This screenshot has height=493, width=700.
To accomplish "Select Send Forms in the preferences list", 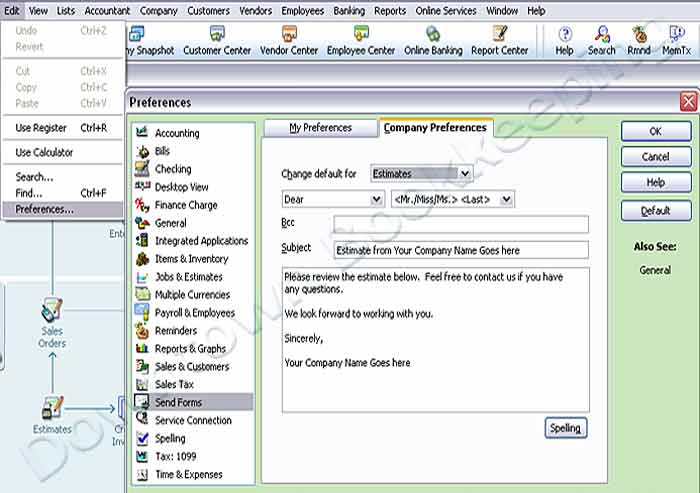I will [x=193, y=402].
